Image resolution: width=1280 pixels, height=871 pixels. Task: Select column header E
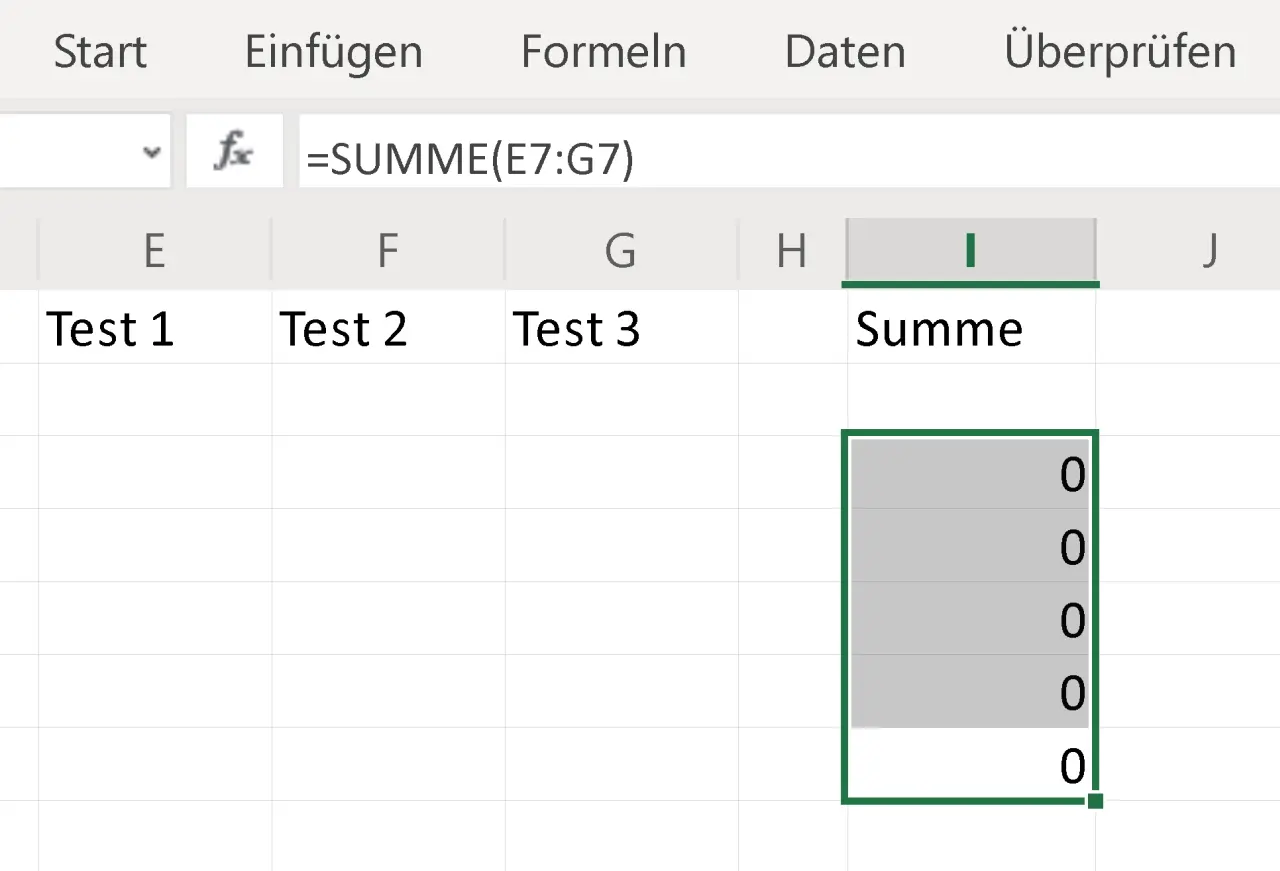click(154, 251)
